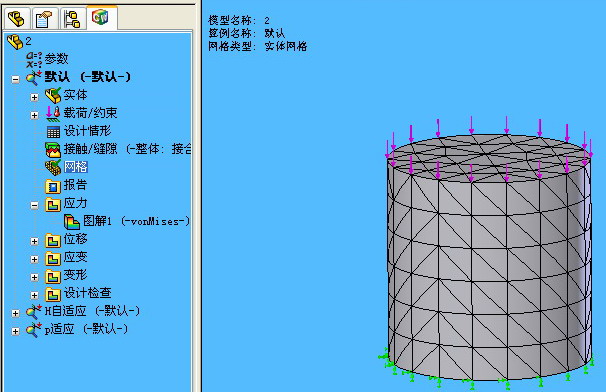The height and width of the screenshot is (392, 606).
Task: Expand the p适应 study
Action: 15,331
